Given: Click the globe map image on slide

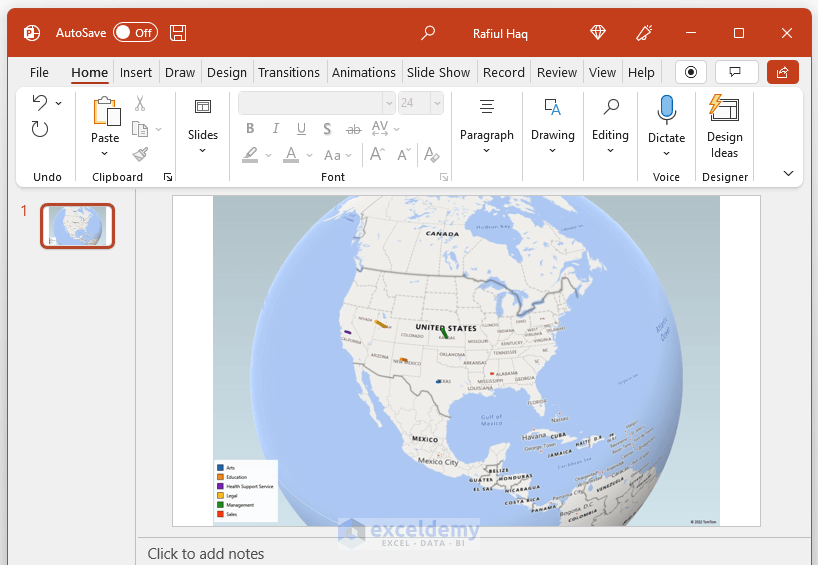Looking at the screenshot, I should coord(466,361).
